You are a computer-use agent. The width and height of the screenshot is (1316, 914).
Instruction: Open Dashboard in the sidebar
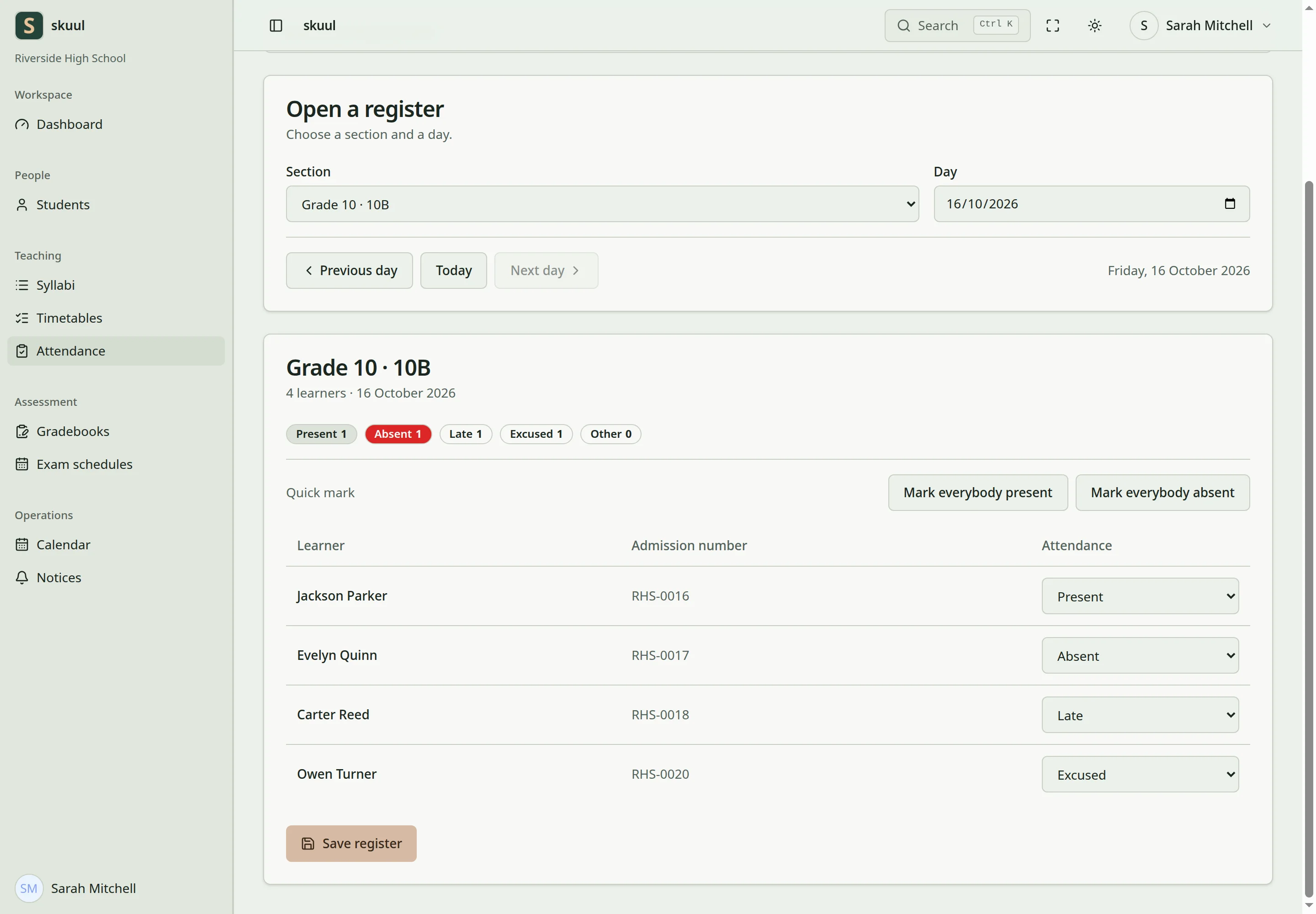pyautogui.click(x=116, y=124)
